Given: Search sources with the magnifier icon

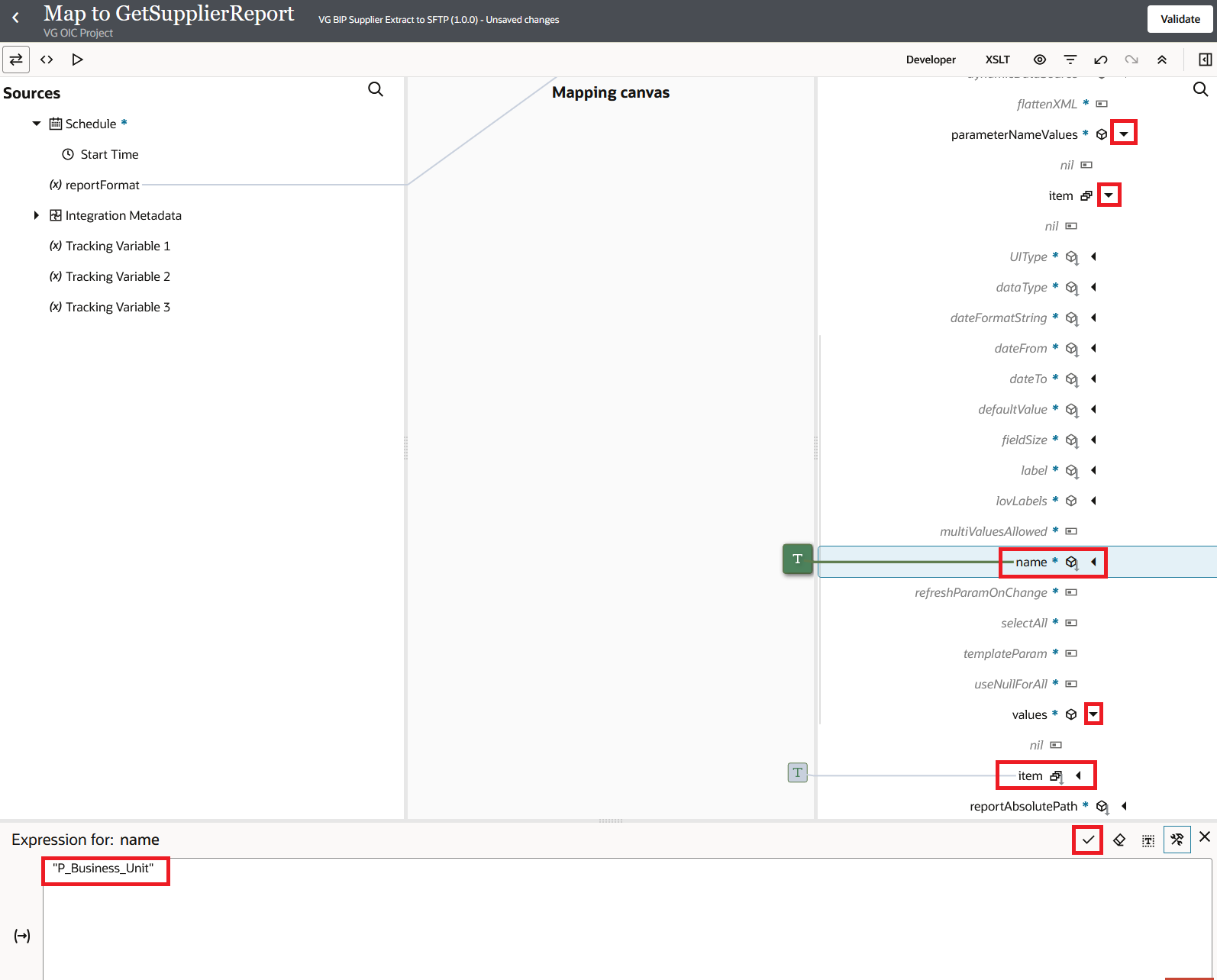Looking at the screenshot, I should pos(376,89).
